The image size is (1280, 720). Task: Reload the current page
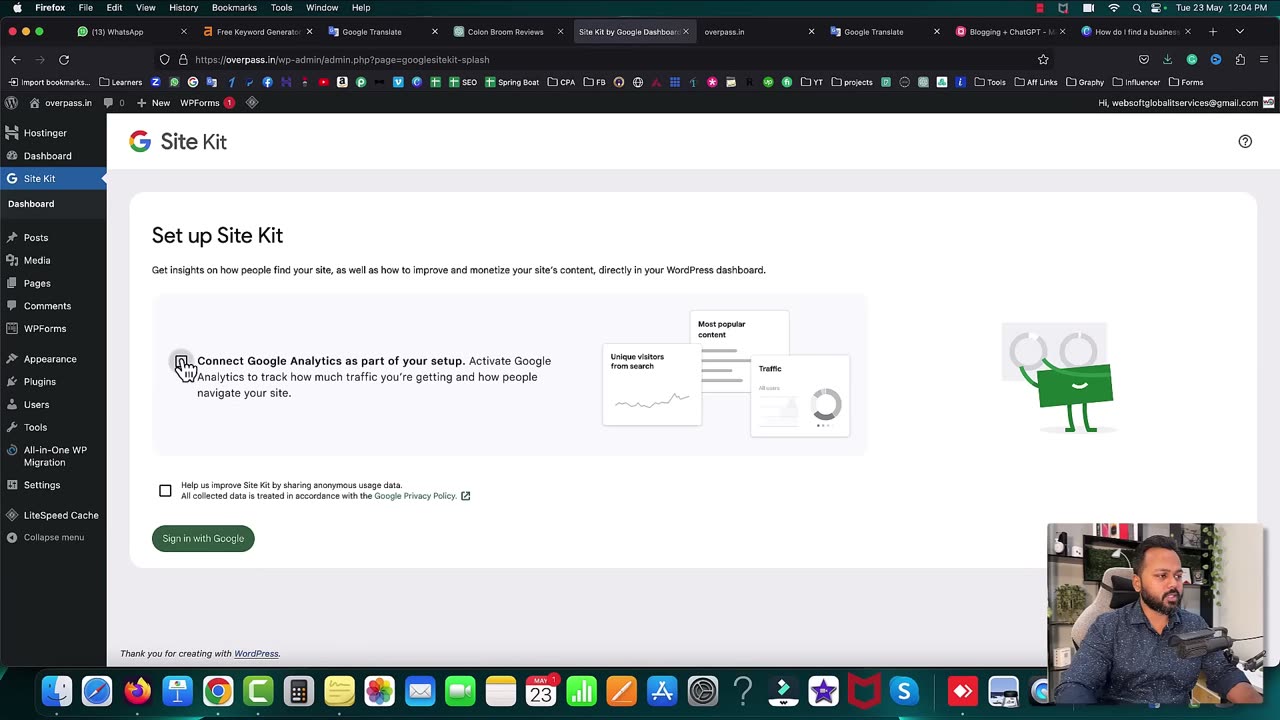click(x=64, y=60)
